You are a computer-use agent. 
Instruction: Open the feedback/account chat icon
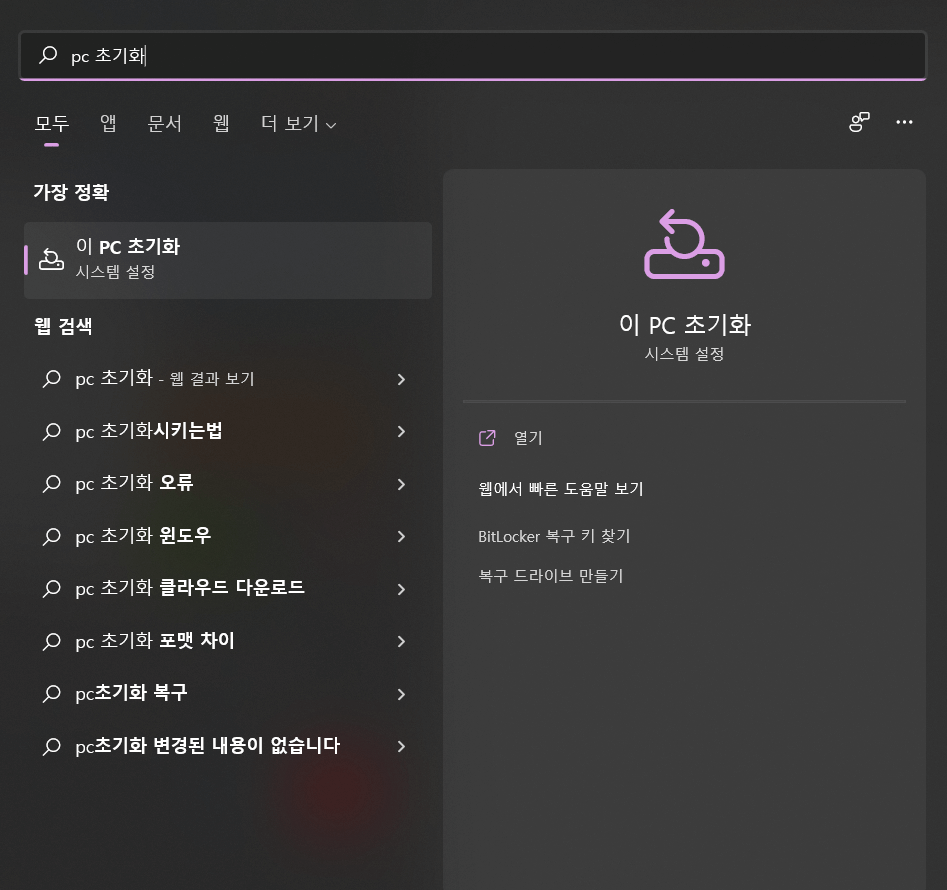point(859,122)
